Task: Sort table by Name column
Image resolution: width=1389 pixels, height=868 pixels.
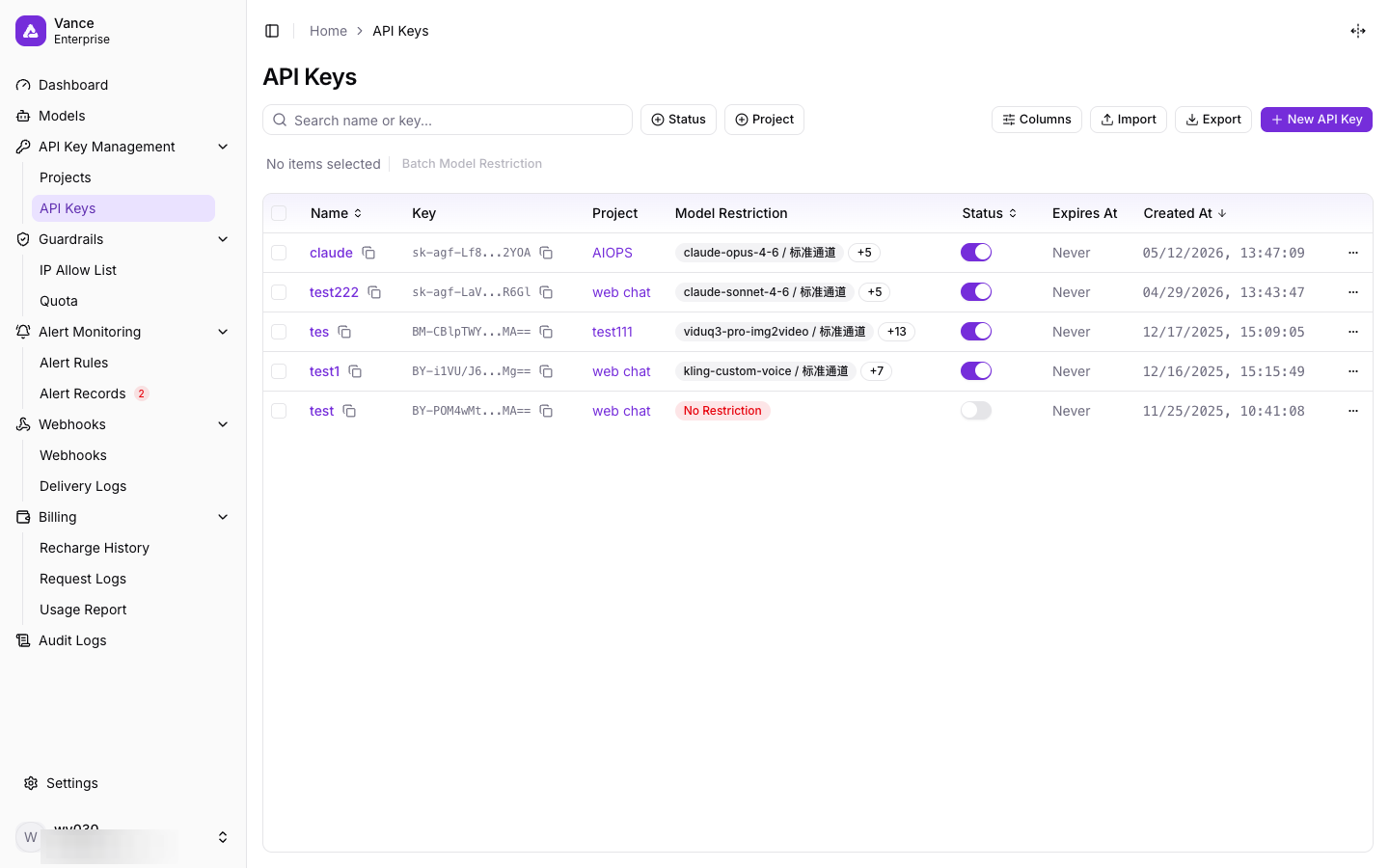Action: [x=336, y=213]
